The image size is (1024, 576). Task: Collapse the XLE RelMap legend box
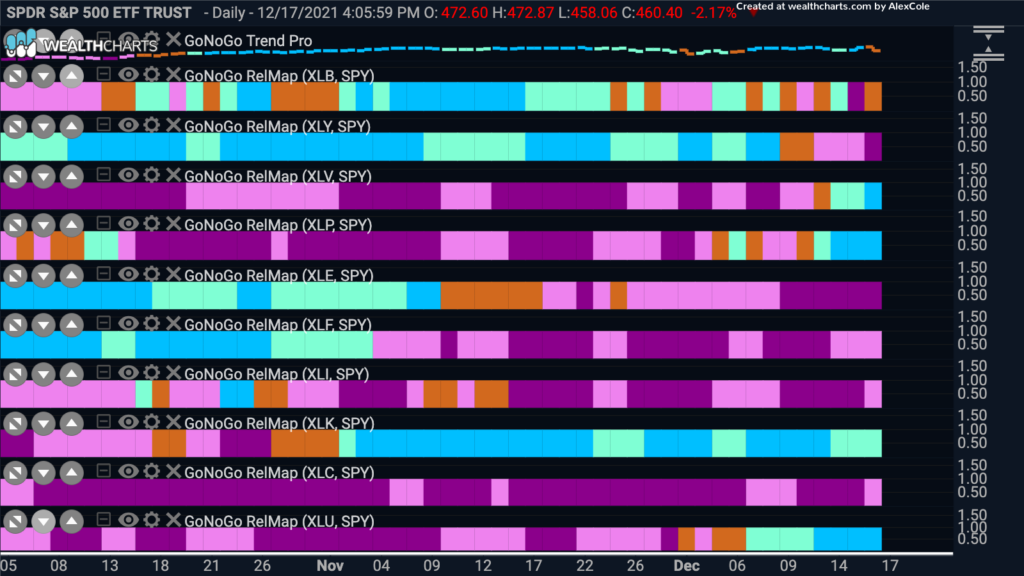(103, 273)
